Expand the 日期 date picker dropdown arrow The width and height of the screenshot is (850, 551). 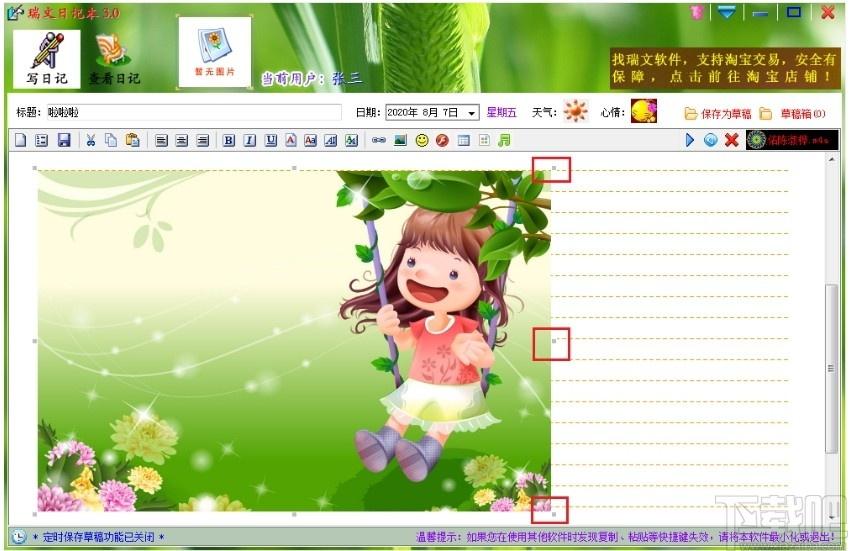472,113
